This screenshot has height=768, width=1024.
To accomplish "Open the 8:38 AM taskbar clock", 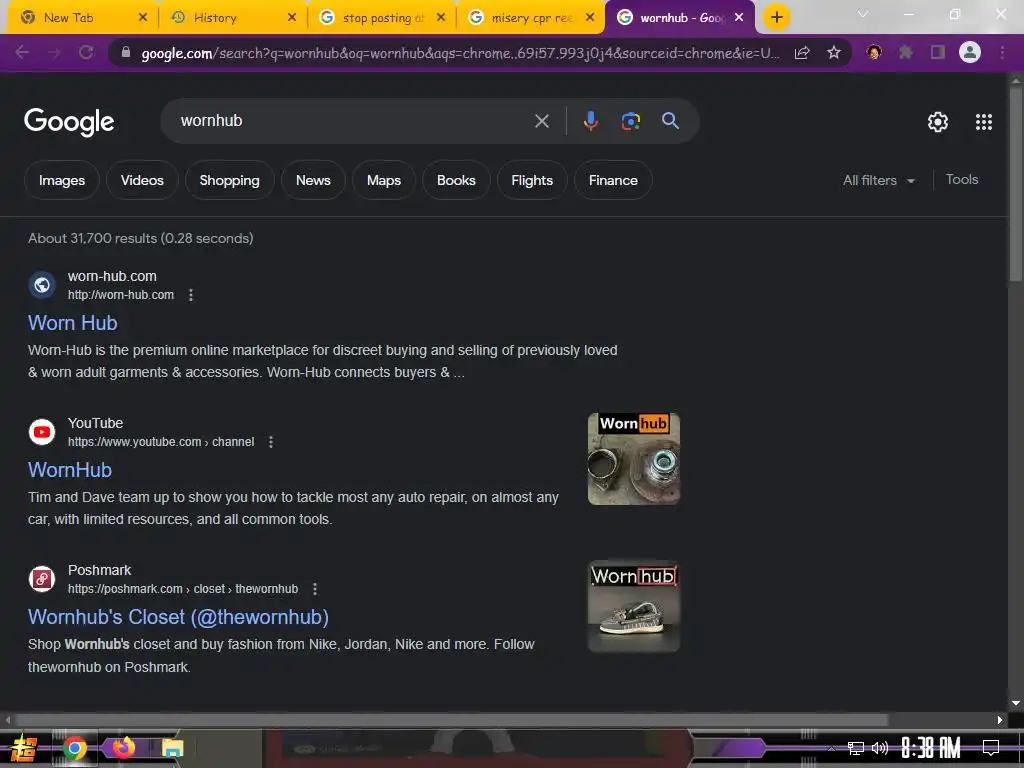I will [x=931, y=748].
